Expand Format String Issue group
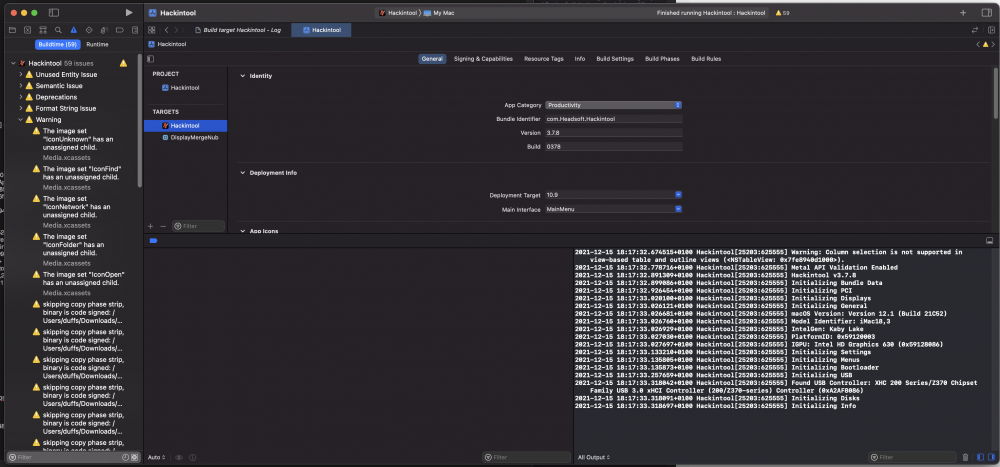1000x467 pixels. tap(20, 108)
